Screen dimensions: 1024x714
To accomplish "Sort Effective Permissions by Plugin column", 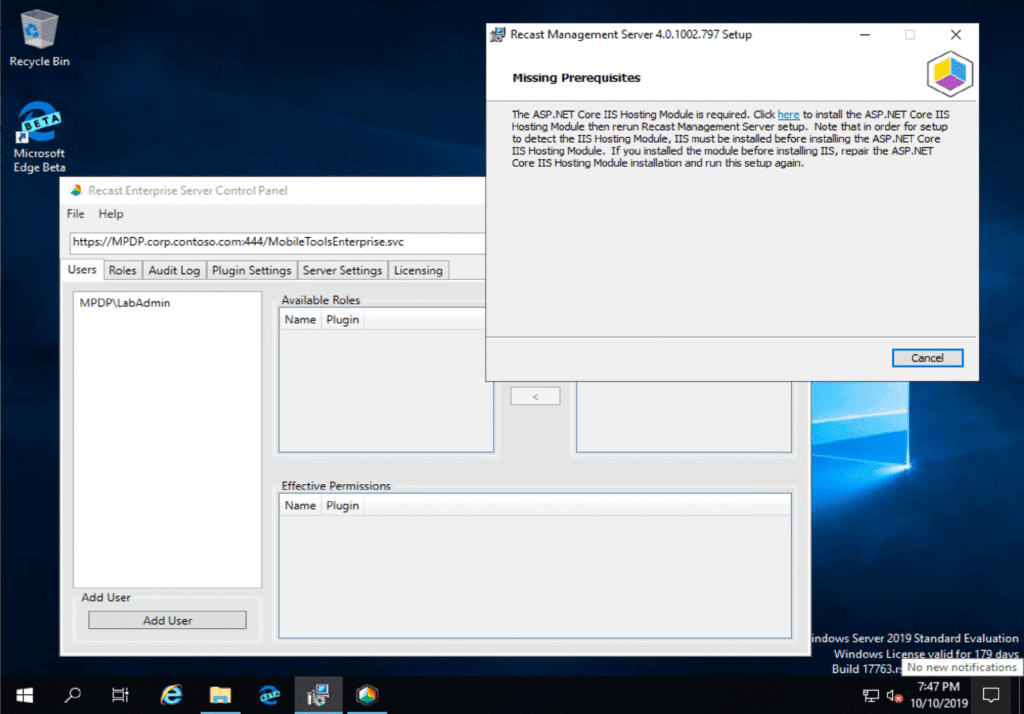I will click(x=342, y=506).
